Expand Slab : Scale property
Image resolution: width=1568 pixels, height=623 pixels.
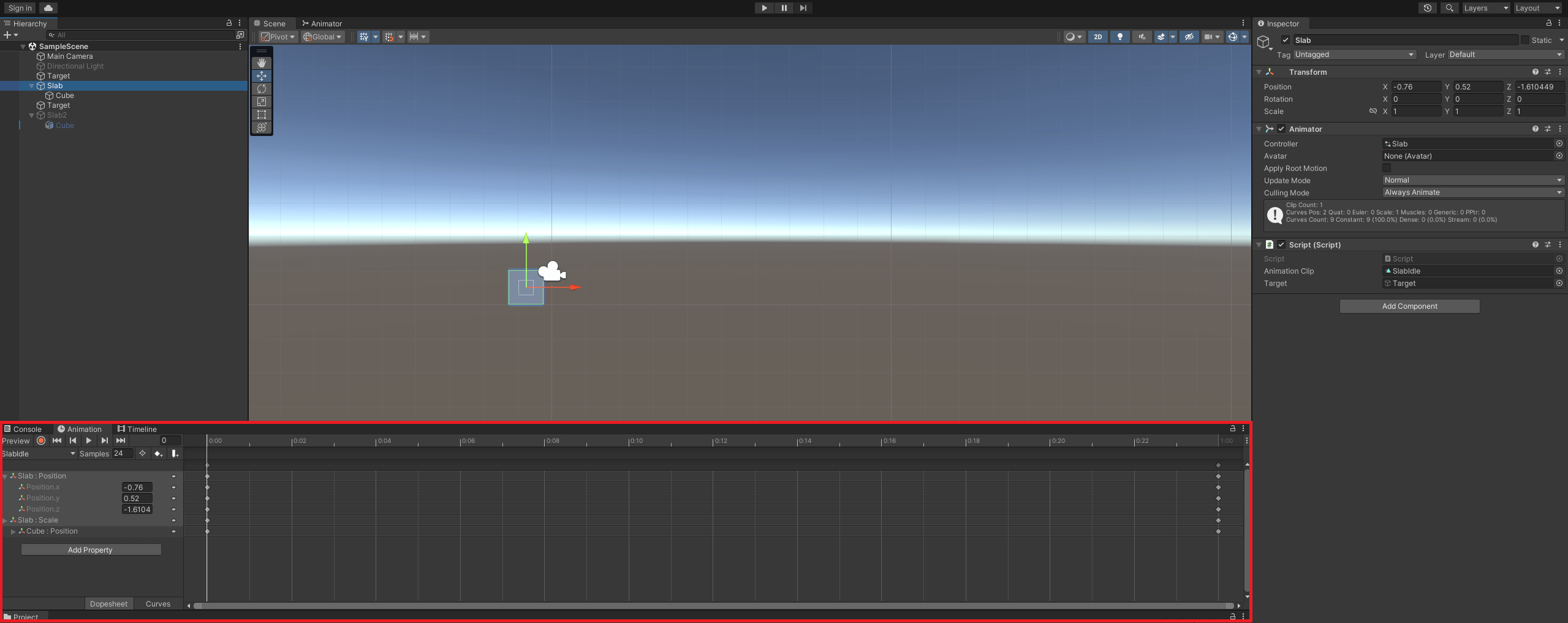(5, 520)
